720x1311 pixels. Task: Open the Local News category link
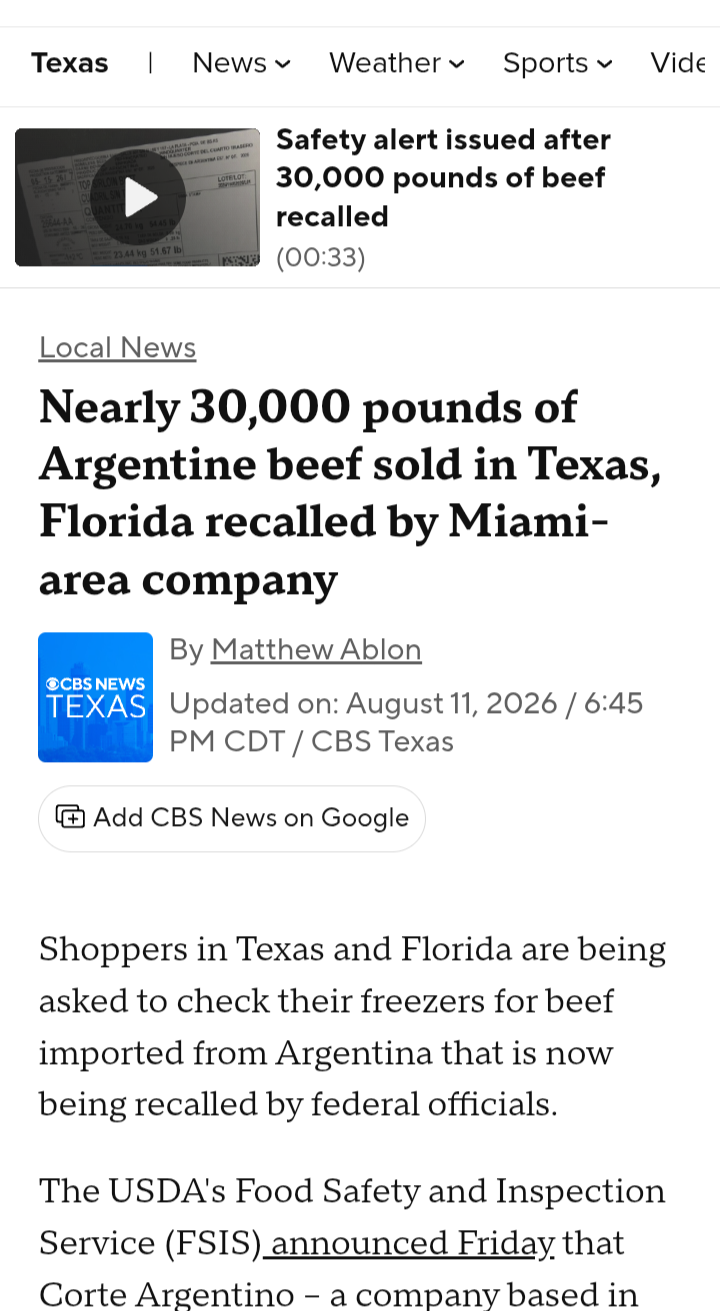tap(117, 347)
